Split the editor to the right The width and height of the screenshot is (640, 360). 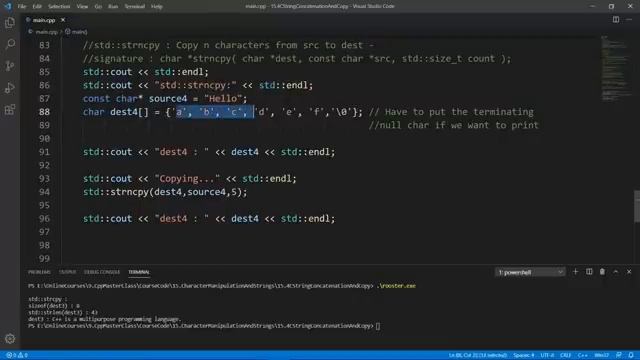[x=616, y=20]
